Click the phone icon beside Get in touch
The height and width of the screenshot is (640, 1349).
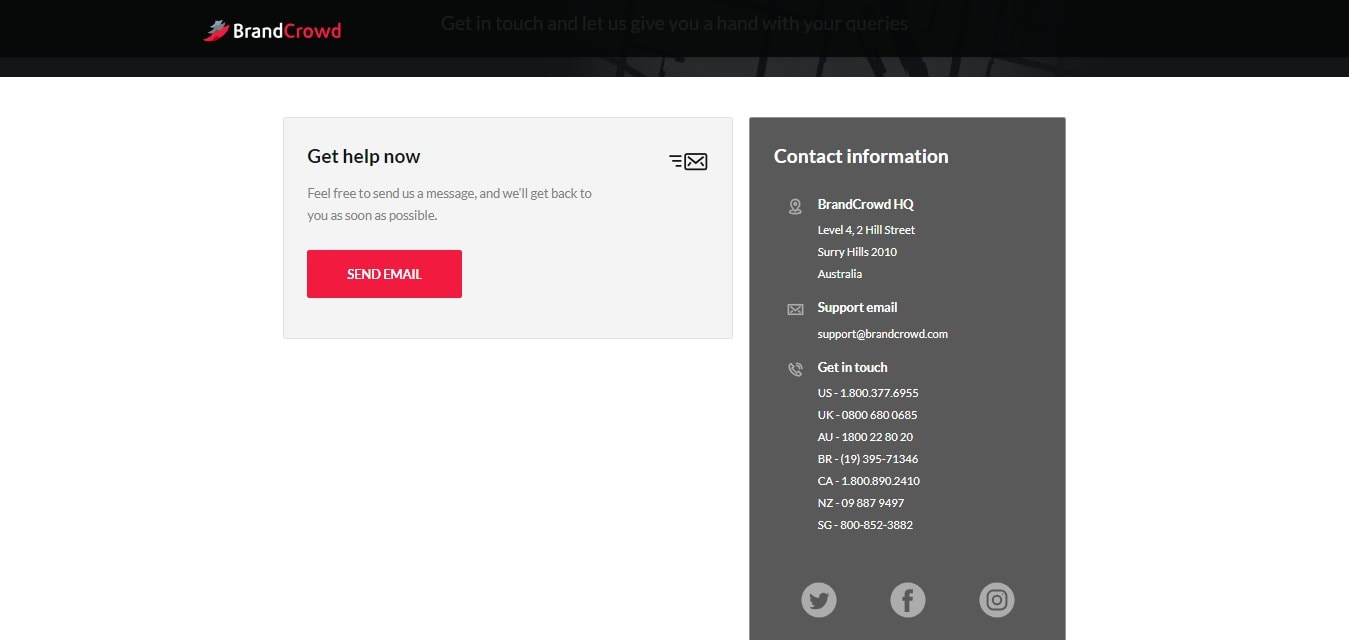click(795, 369)
